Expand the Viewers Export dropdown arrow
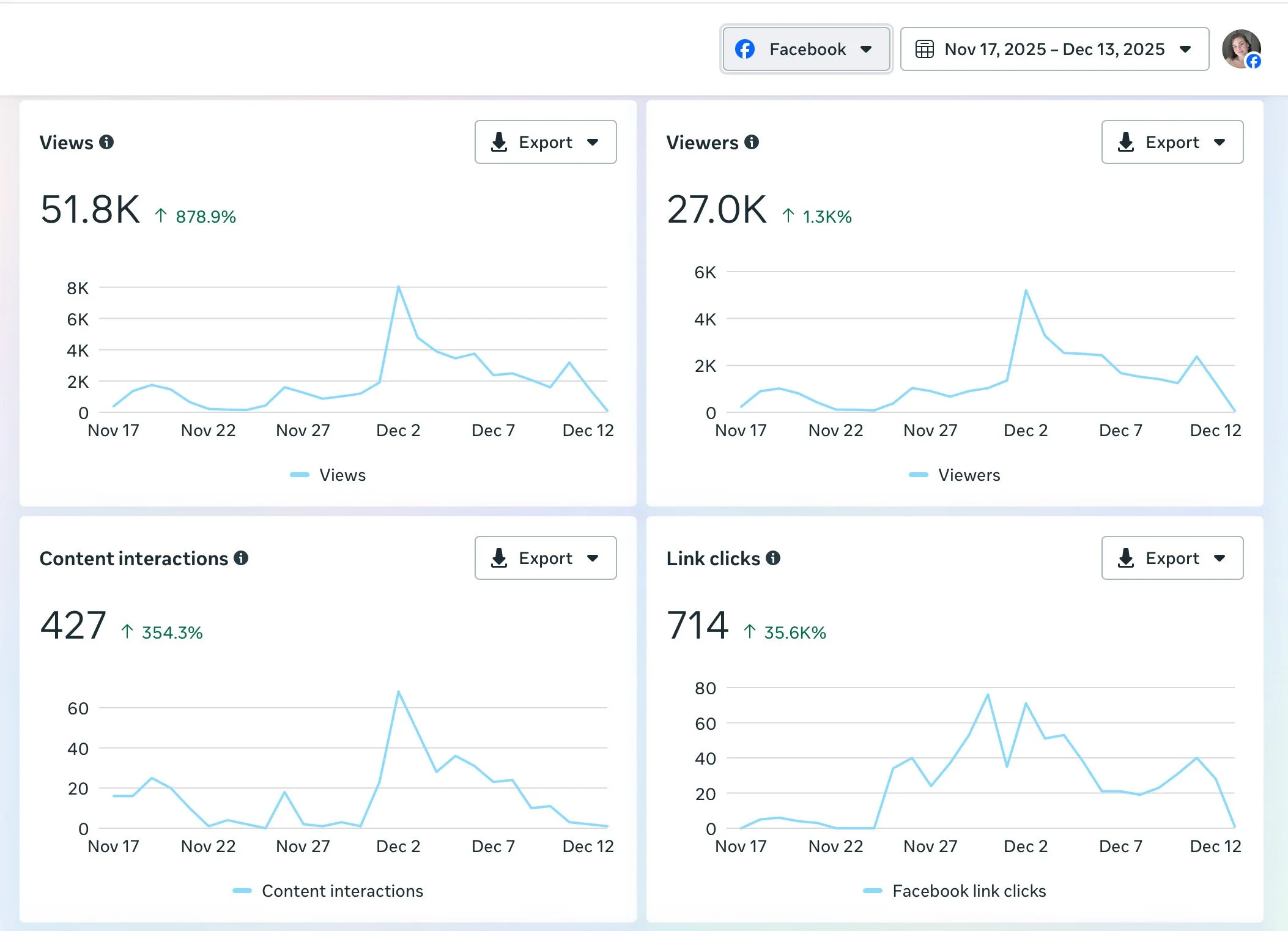This screenshot has height=931, width=1288. click(x=1220, y=142)
